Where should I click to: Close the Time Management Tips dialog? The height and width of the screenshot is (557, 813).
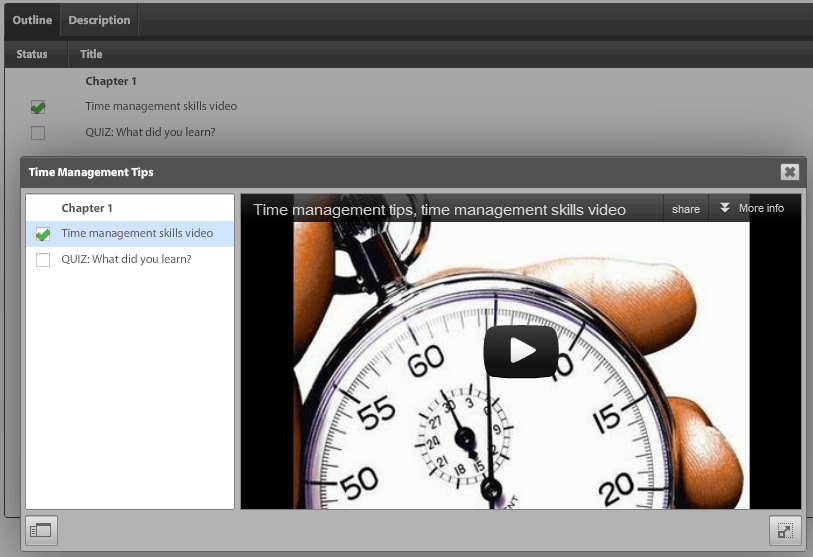coord(789,172)
